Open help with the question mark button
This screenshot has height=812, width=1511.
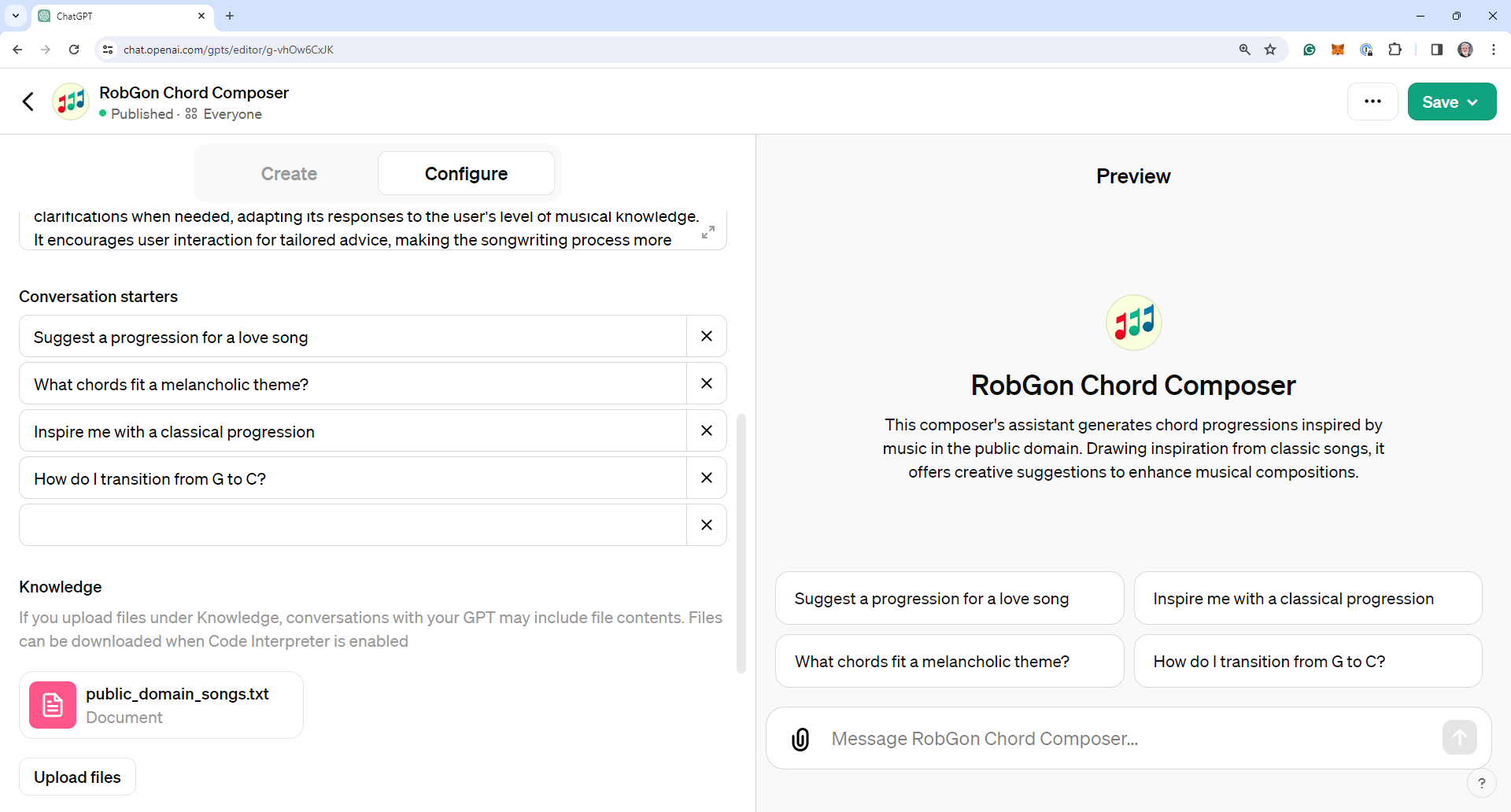[x=1482, y=783]
